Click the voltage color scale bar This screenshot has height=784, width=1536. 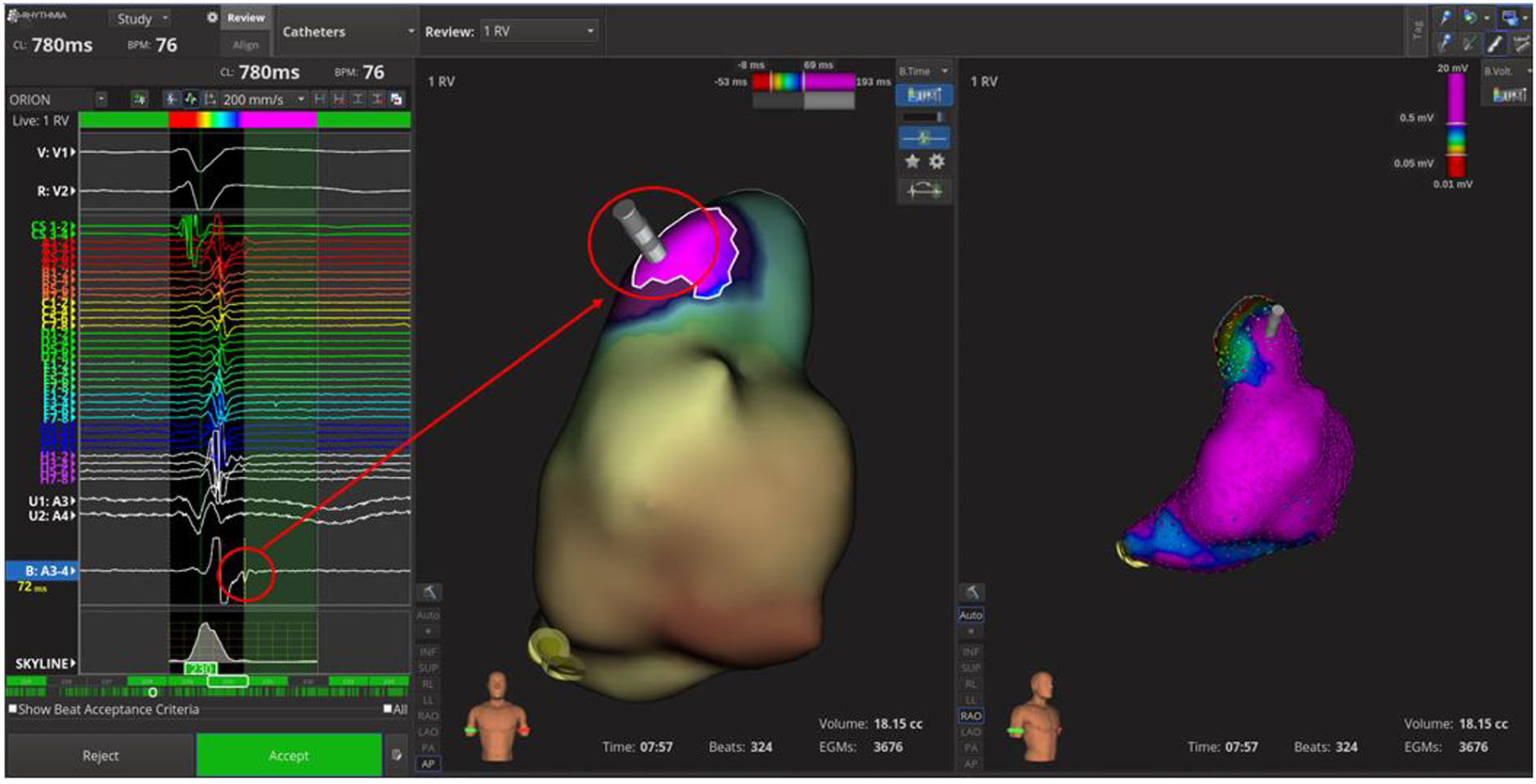coord(1456,126)
